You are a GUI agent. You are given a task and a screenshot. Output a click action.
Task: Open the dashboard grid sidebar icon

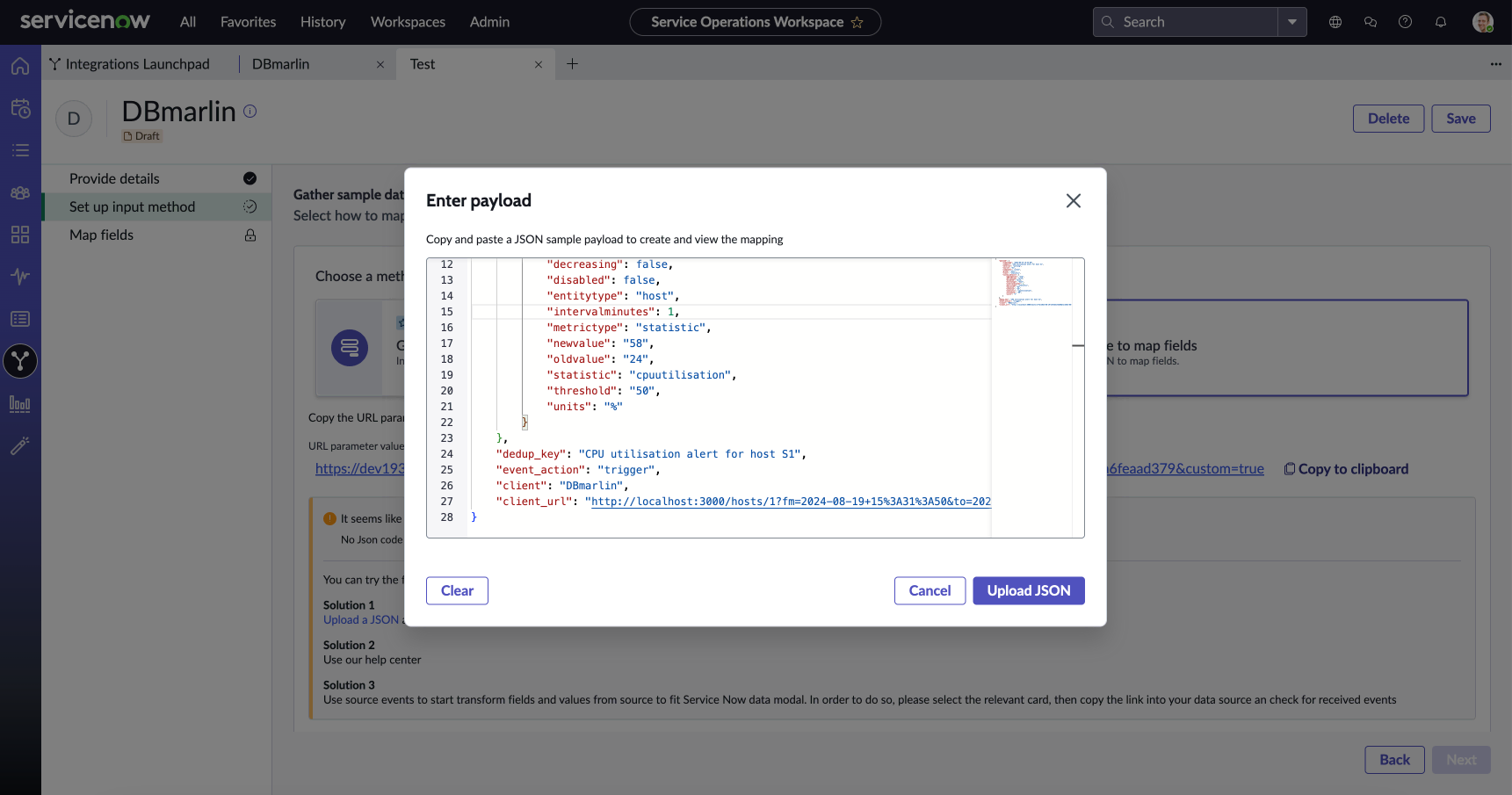point(20,235)
